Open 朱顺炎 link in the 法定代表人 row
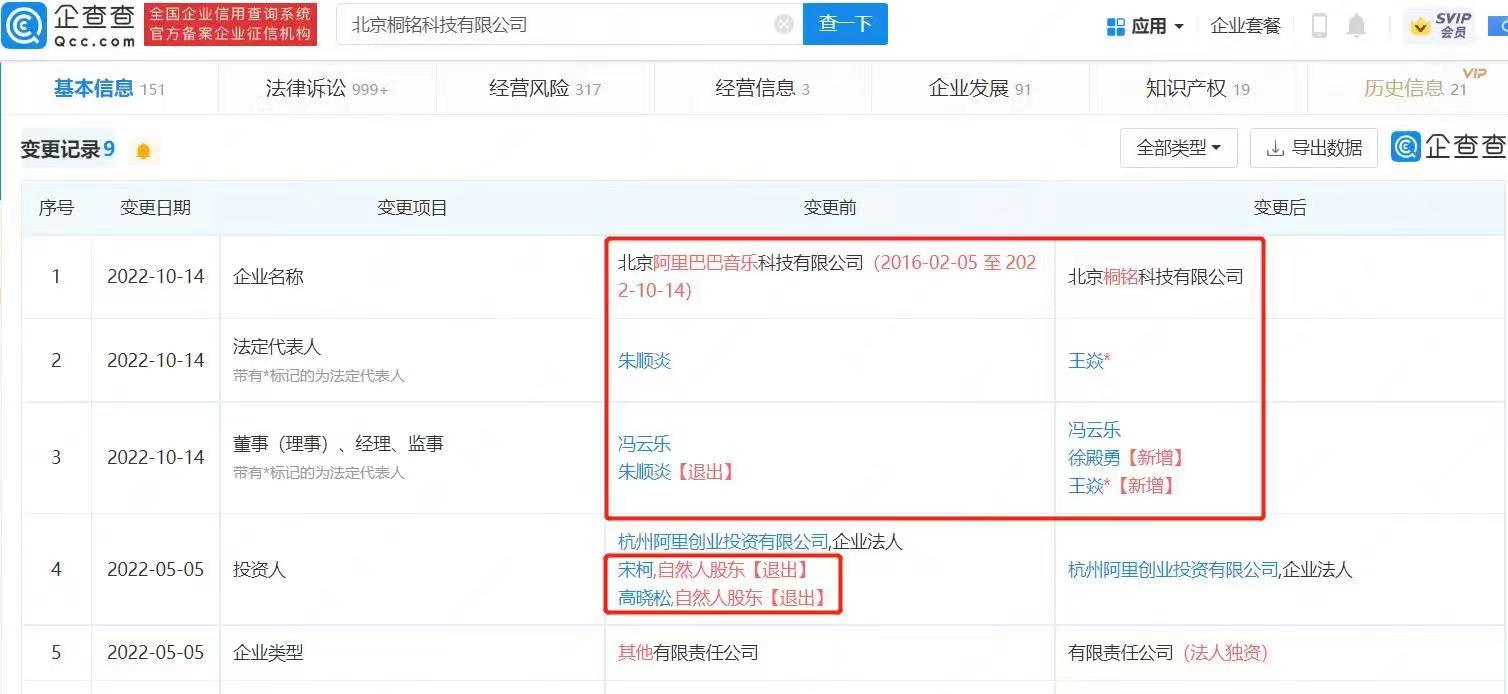This screenshot has width=1508, height=694. coord(644,360)
